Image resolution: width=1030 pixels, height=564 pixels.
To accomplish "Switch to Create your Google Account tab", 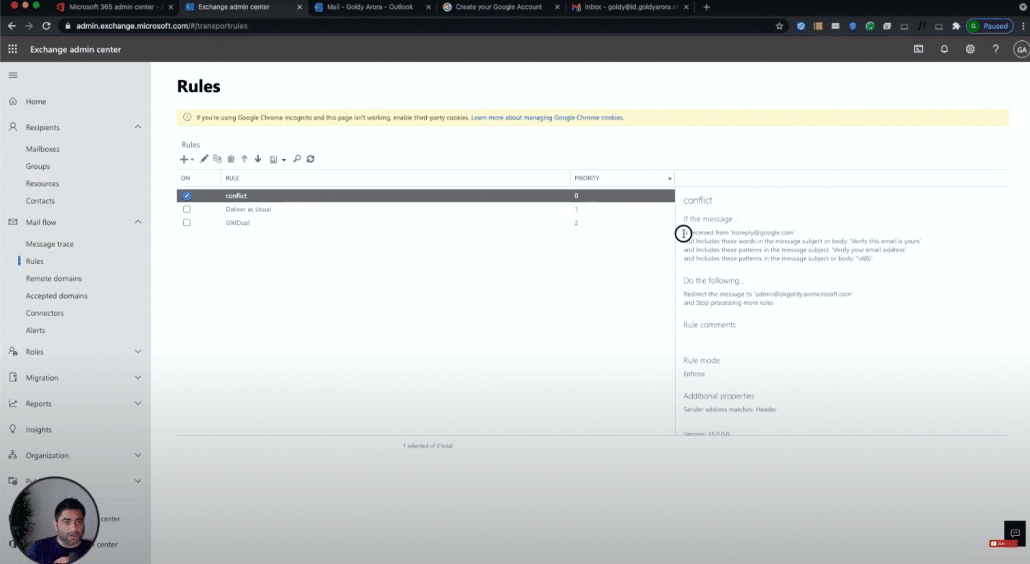I will [499, 7].
